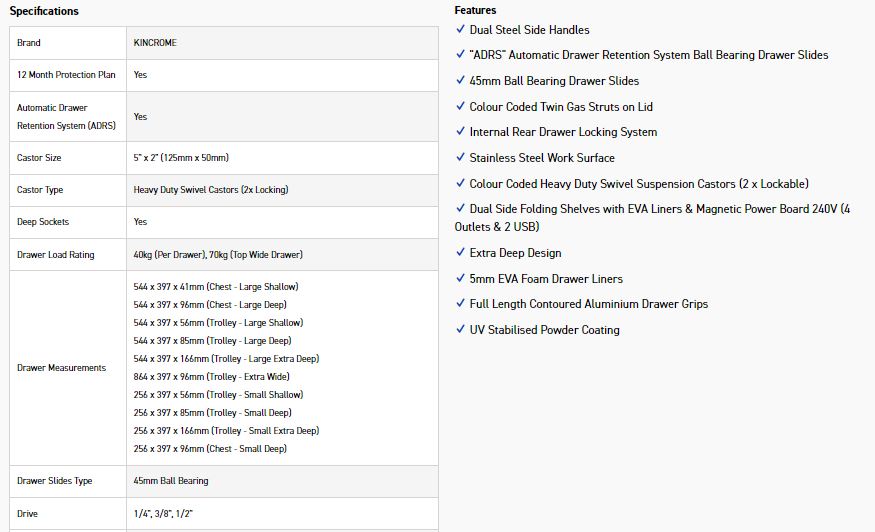
Task: Click the Drawer Load Rating value text
Action: click(x=217, y=255)
